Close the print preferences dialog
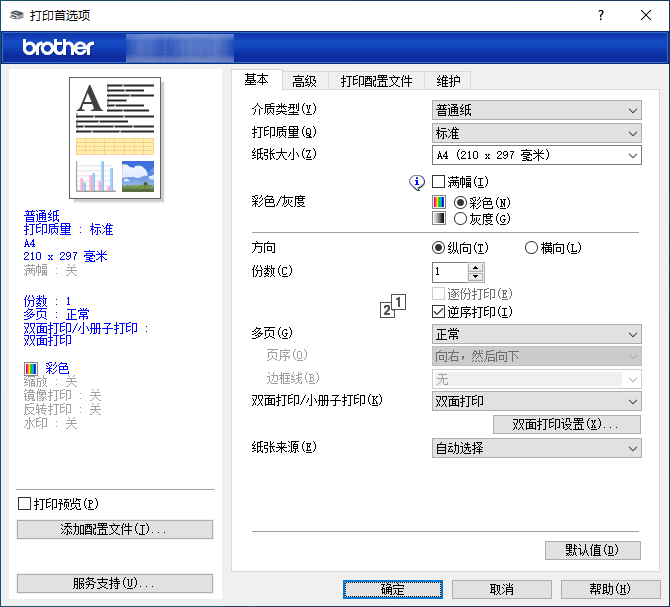This screenshot has height=607, width=670. point(646,15)
